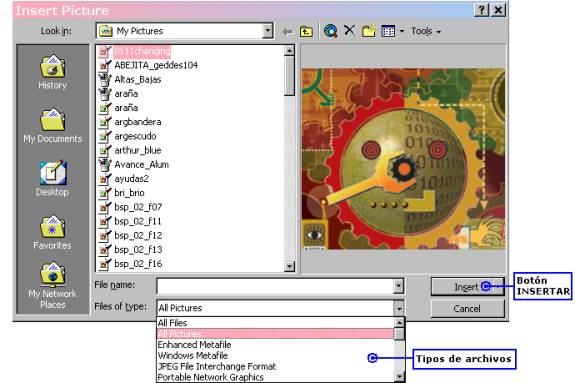
Task: Expand the Look in My Pictures dropdown
Action: pos(268,31)
